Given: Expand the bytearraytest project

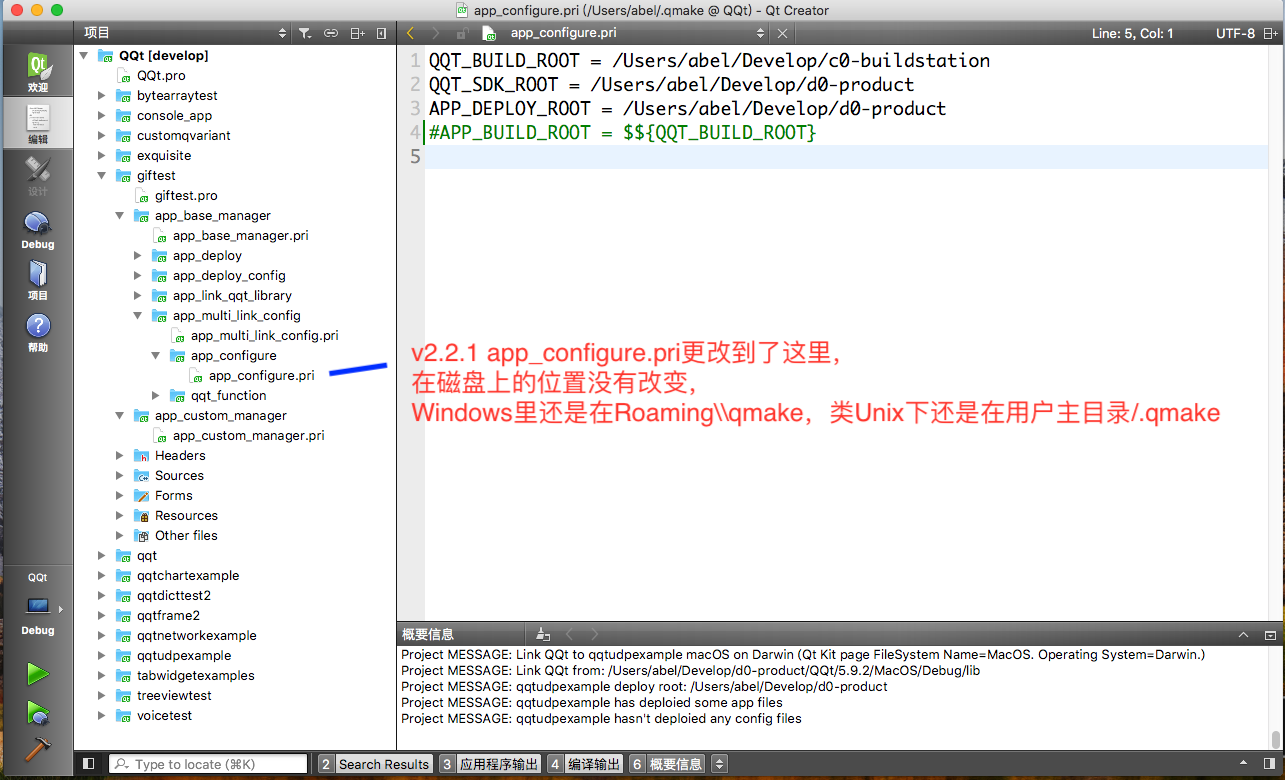Looking at the screenshot, I should pos(102,96).
